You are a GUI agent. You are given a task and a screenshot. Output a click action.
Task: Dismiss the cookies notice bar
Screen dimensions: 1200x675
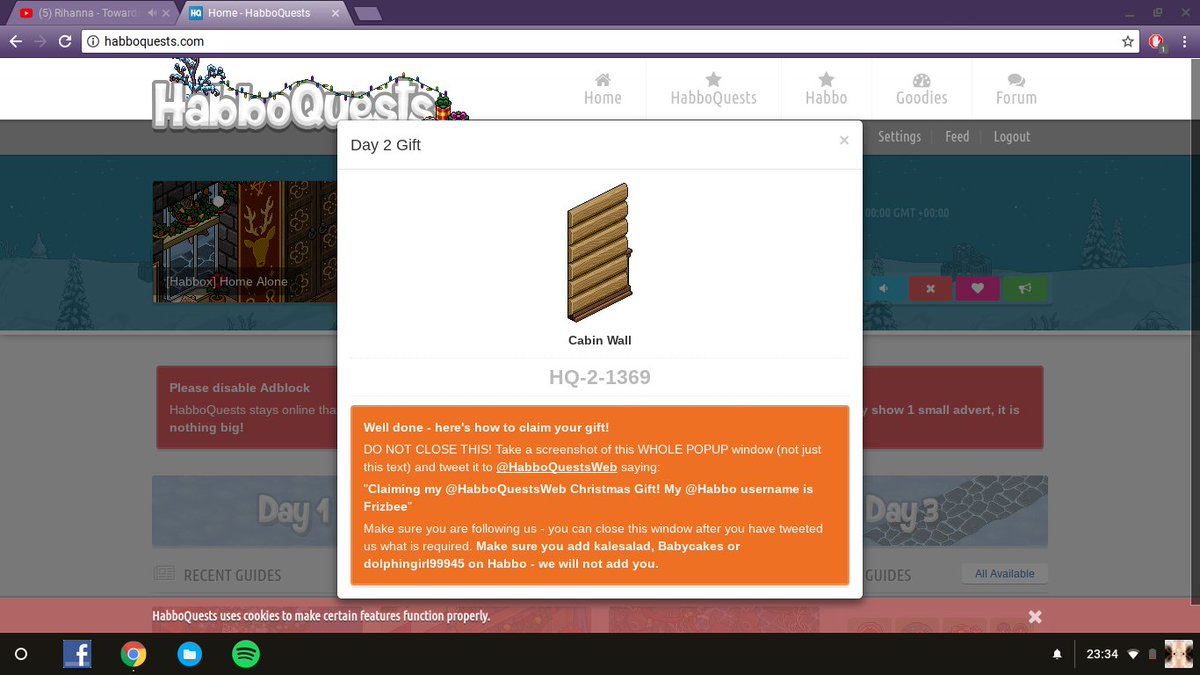[1035, 617]
